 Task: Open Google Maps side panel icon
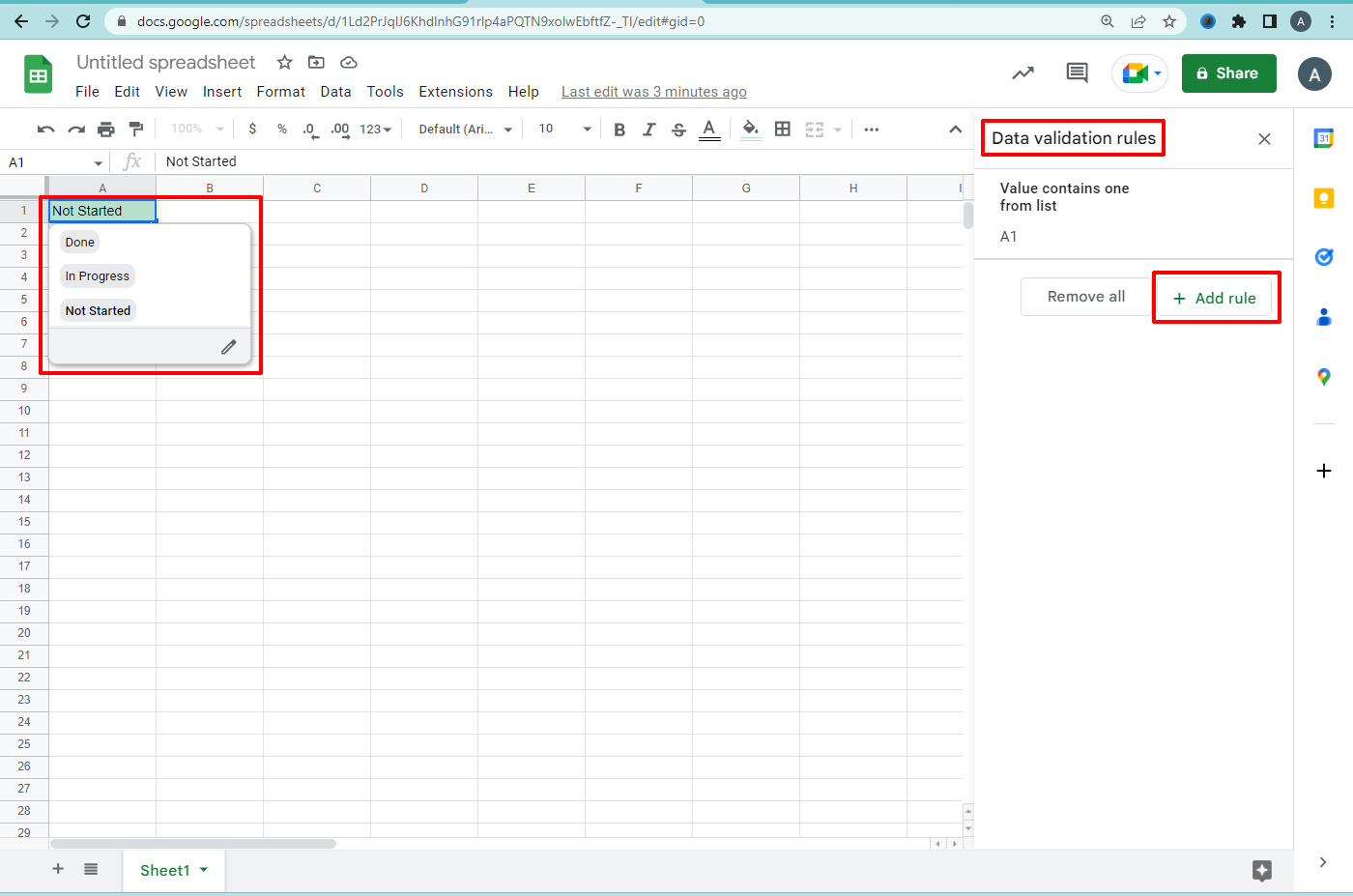tap(1323, 377)
